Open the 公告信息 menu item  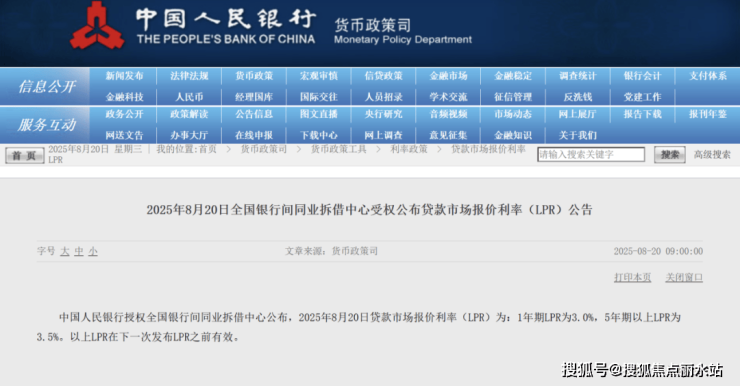click(x=254, y=114)
